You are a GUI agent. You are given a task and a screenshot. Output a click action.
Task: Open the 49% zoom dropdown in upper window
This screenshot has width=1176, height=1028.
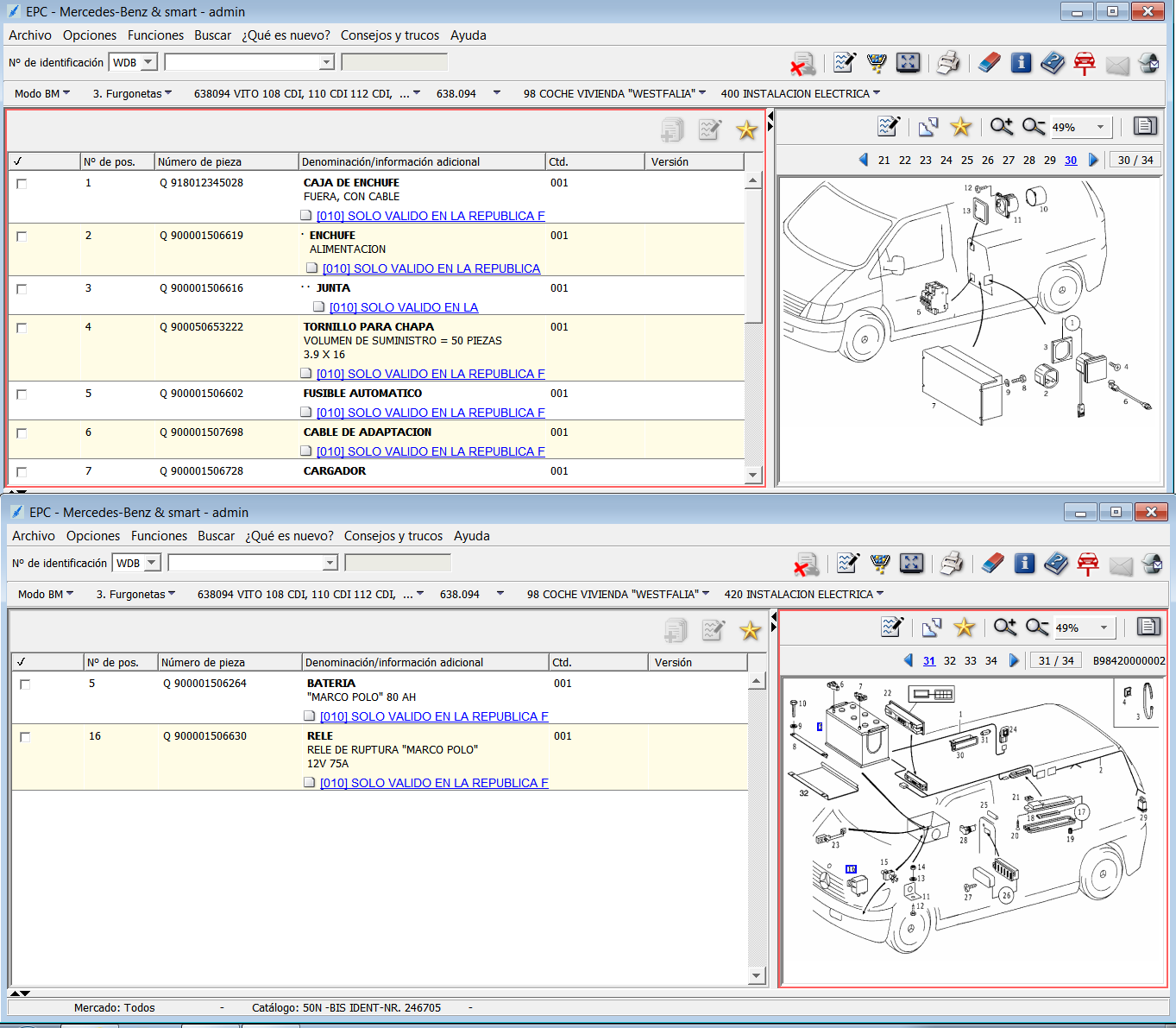[1100, 127]
